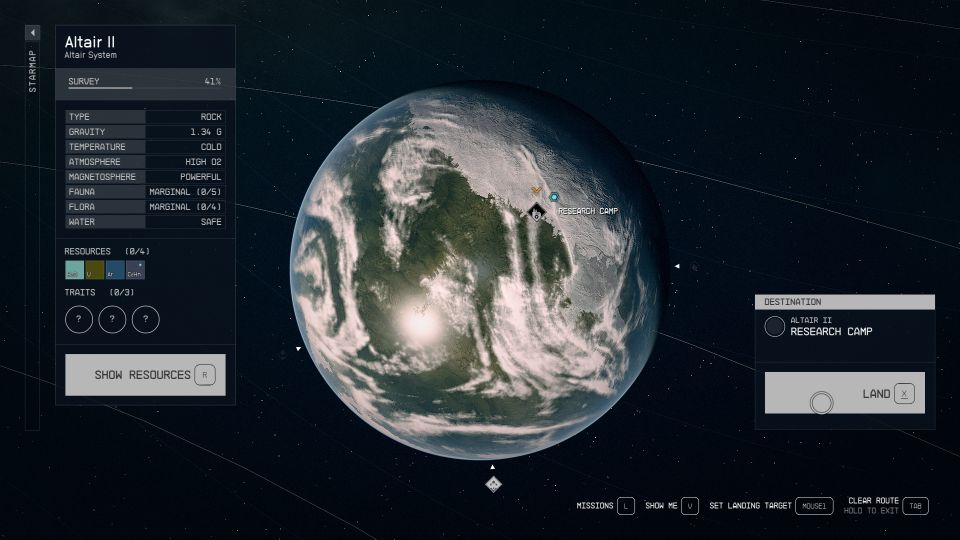The height and width of the screenshot is (540, 960).
Task: Click the small moon arrow left of planet
Action: (x=298, y=348)
